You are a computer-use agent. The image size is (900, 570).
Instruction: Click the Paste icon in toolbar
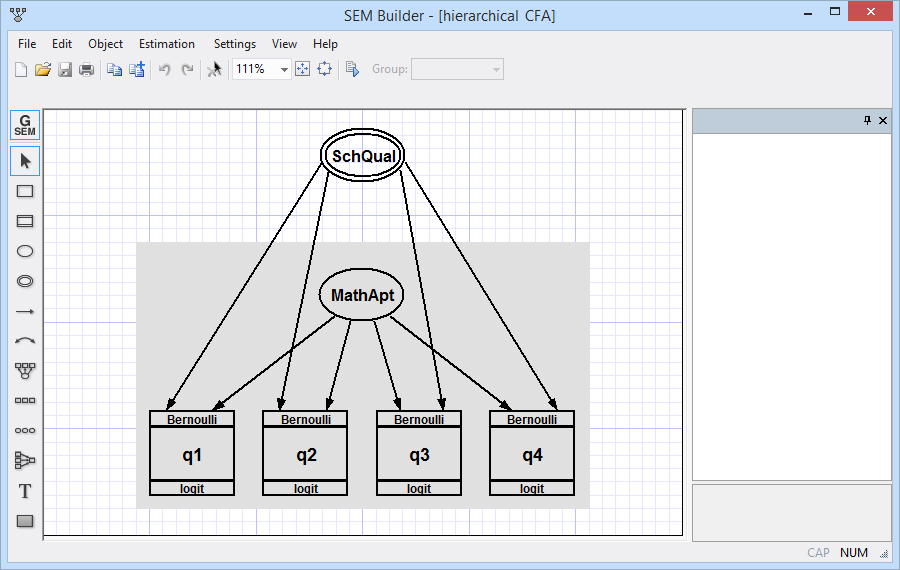tap(137, 69)
